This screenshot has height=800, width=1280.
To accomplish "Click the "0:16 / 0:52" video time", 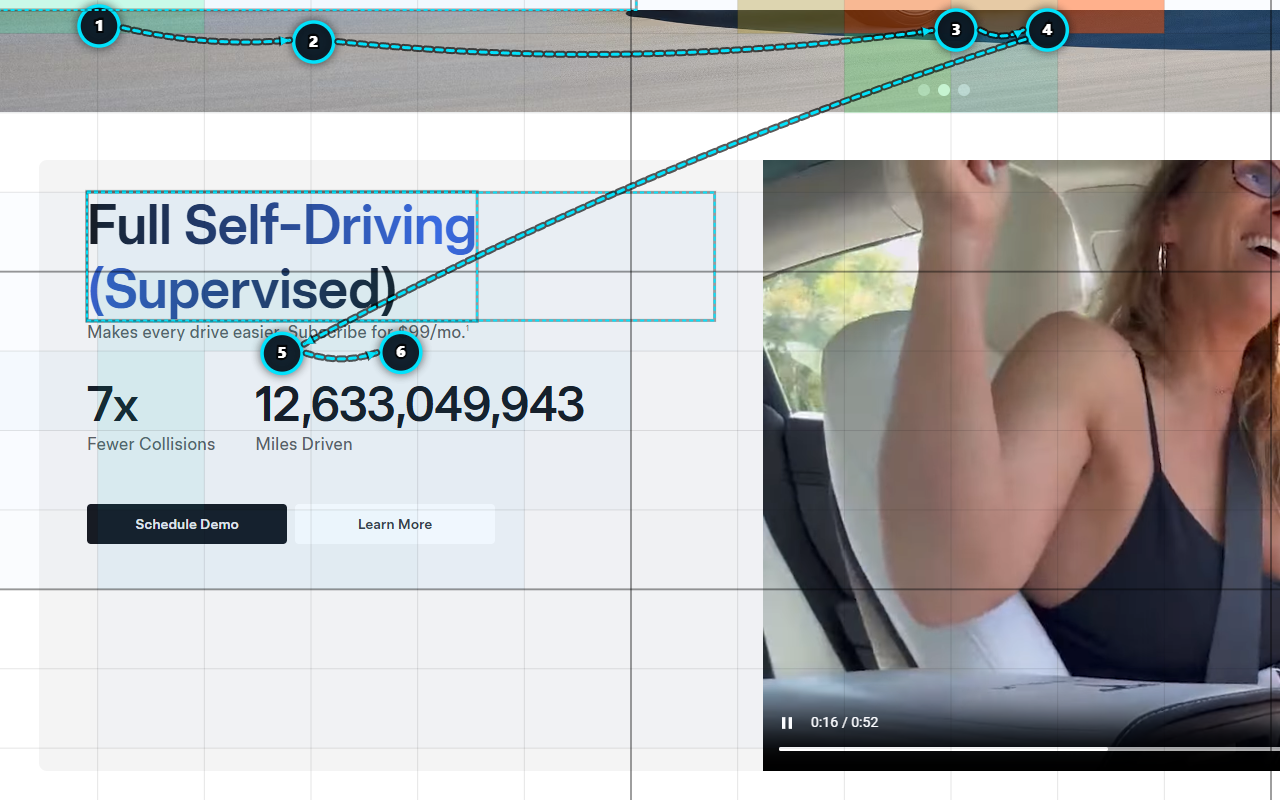I will pyautogui.click(x=845, y=722).
